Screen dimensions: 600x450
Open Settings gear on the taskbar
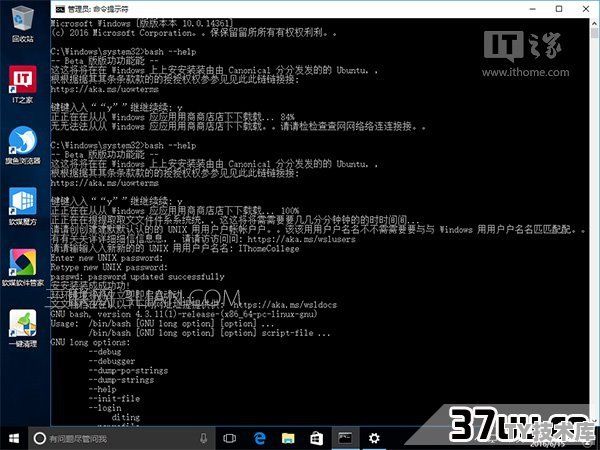[374, 438]
